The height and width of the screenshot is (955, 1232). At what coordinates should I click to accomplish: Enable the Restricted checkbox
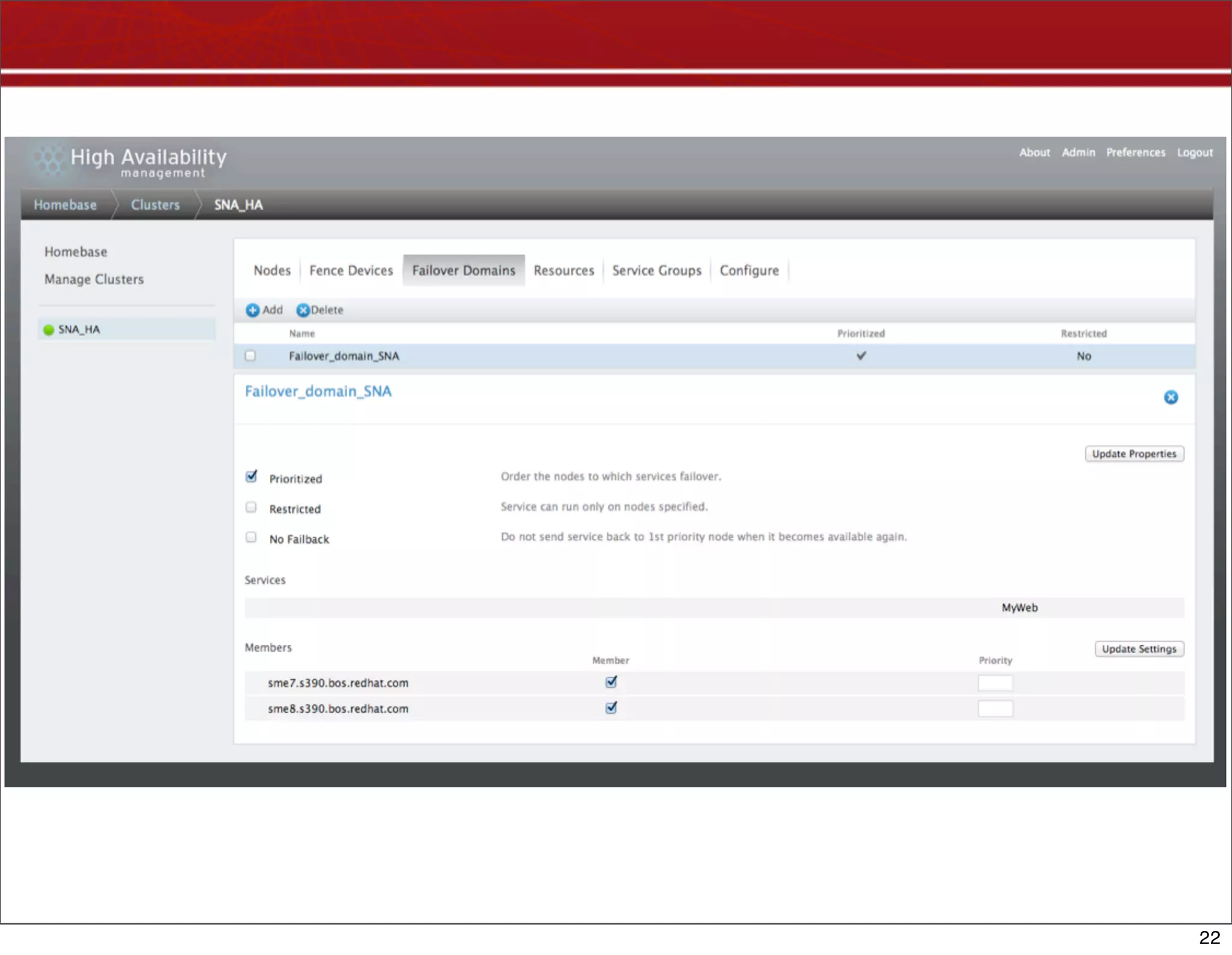(x=251, y=508)
